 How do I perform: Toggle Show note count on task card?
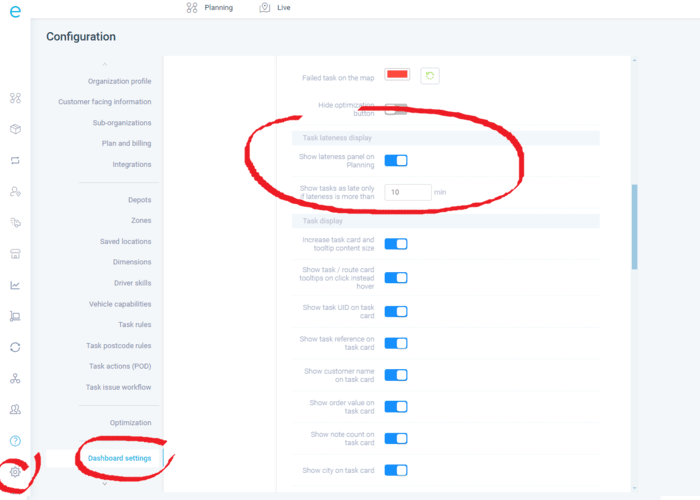click(396, 438)
